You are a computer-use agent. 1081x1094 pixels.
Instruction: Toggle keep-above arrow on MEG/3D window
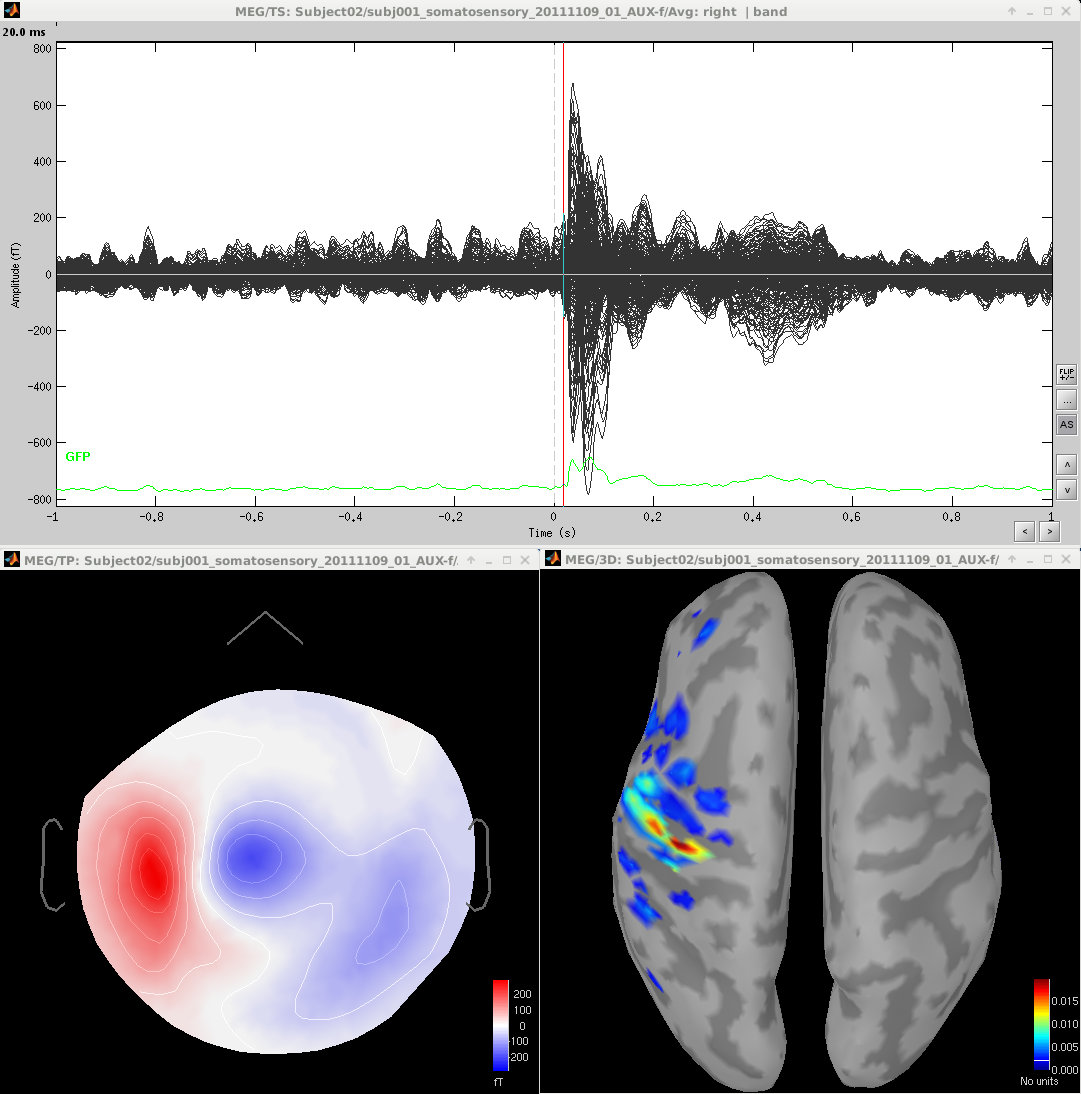(x=1012, y=559)
